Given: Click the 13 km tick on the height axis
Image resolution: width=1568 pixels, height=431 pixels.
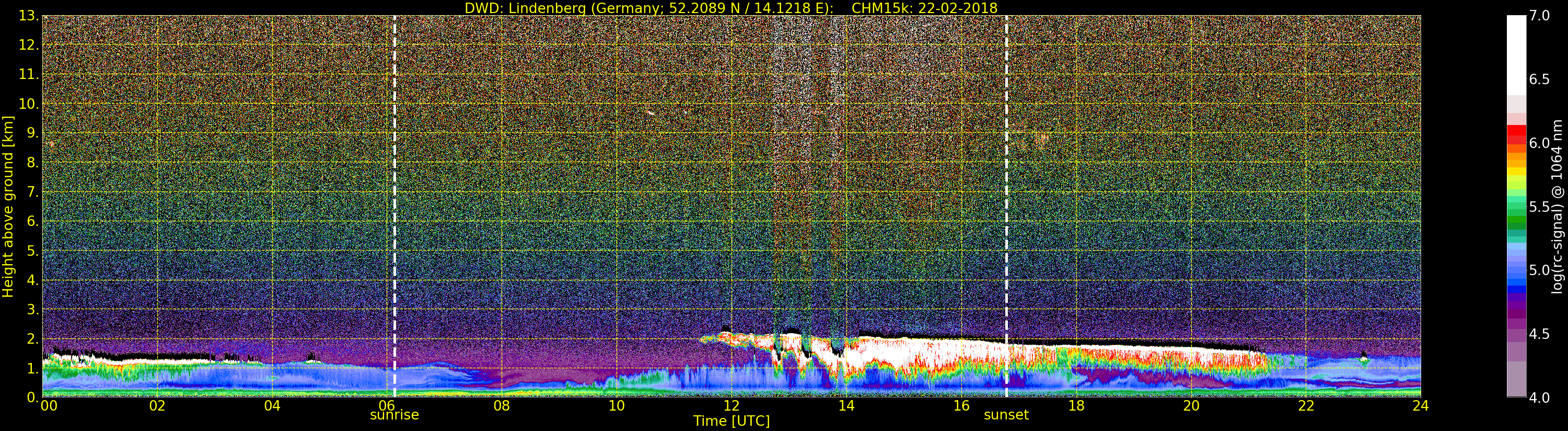Looking at the screenshot, I should pyautogui.click(x=28, y=16).
